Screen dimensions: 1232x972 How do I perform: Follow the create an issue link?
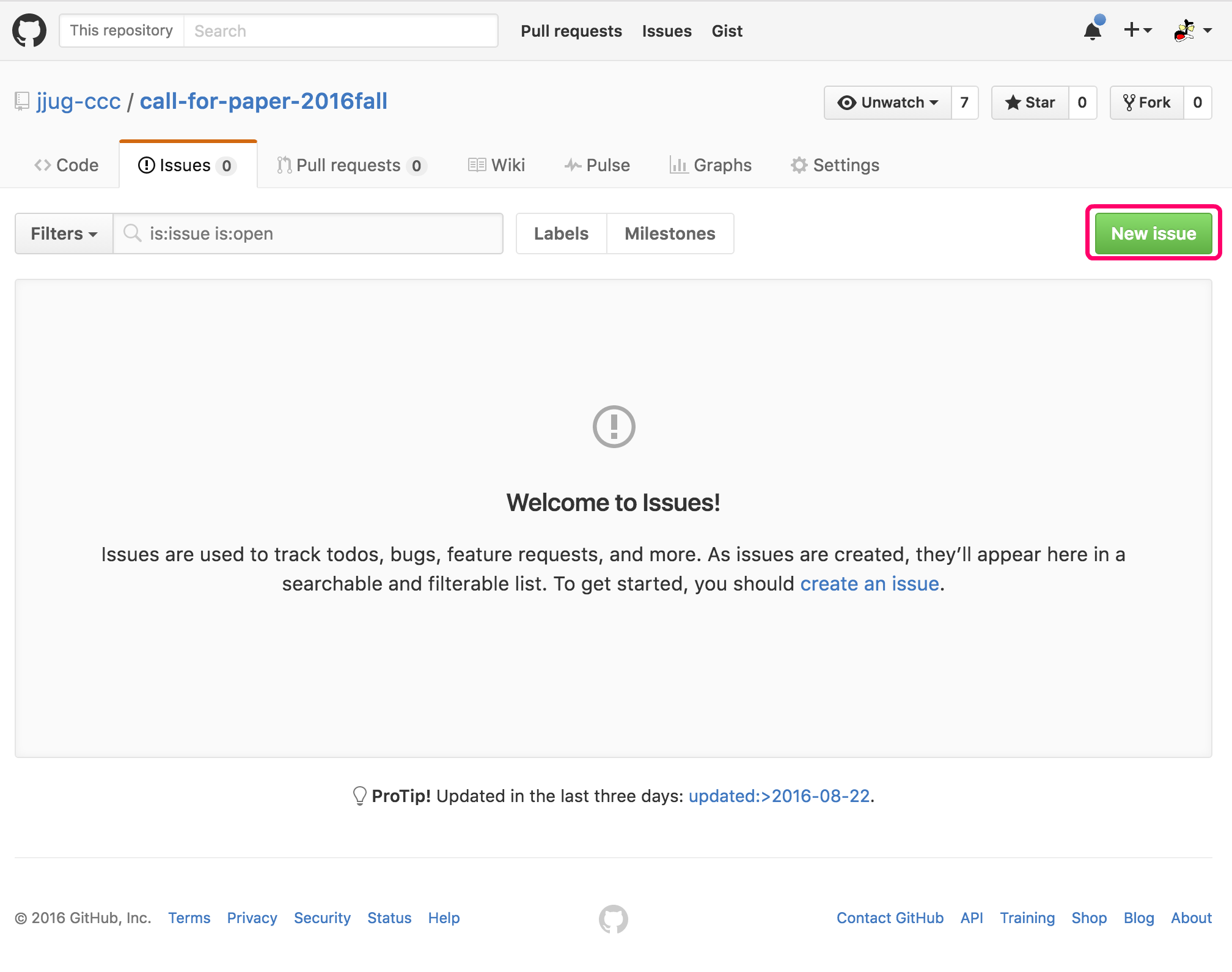[870, 584]
